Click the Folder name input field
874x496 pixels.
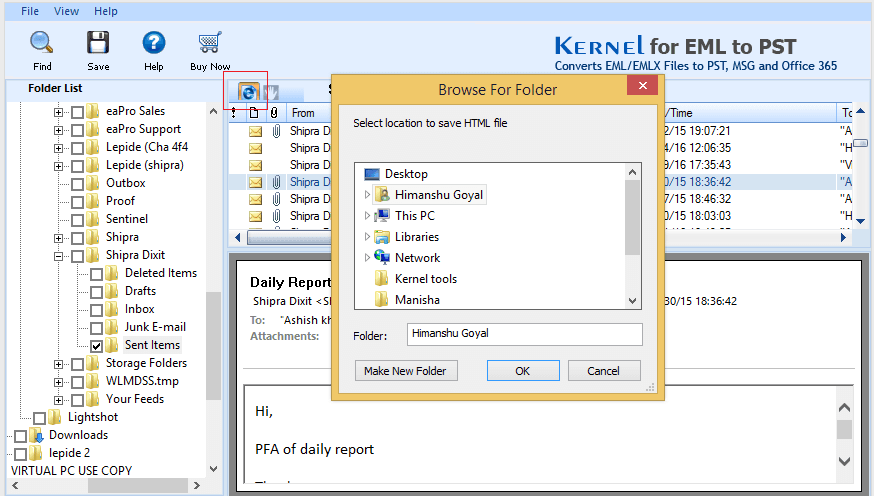(x=525, y=334)
